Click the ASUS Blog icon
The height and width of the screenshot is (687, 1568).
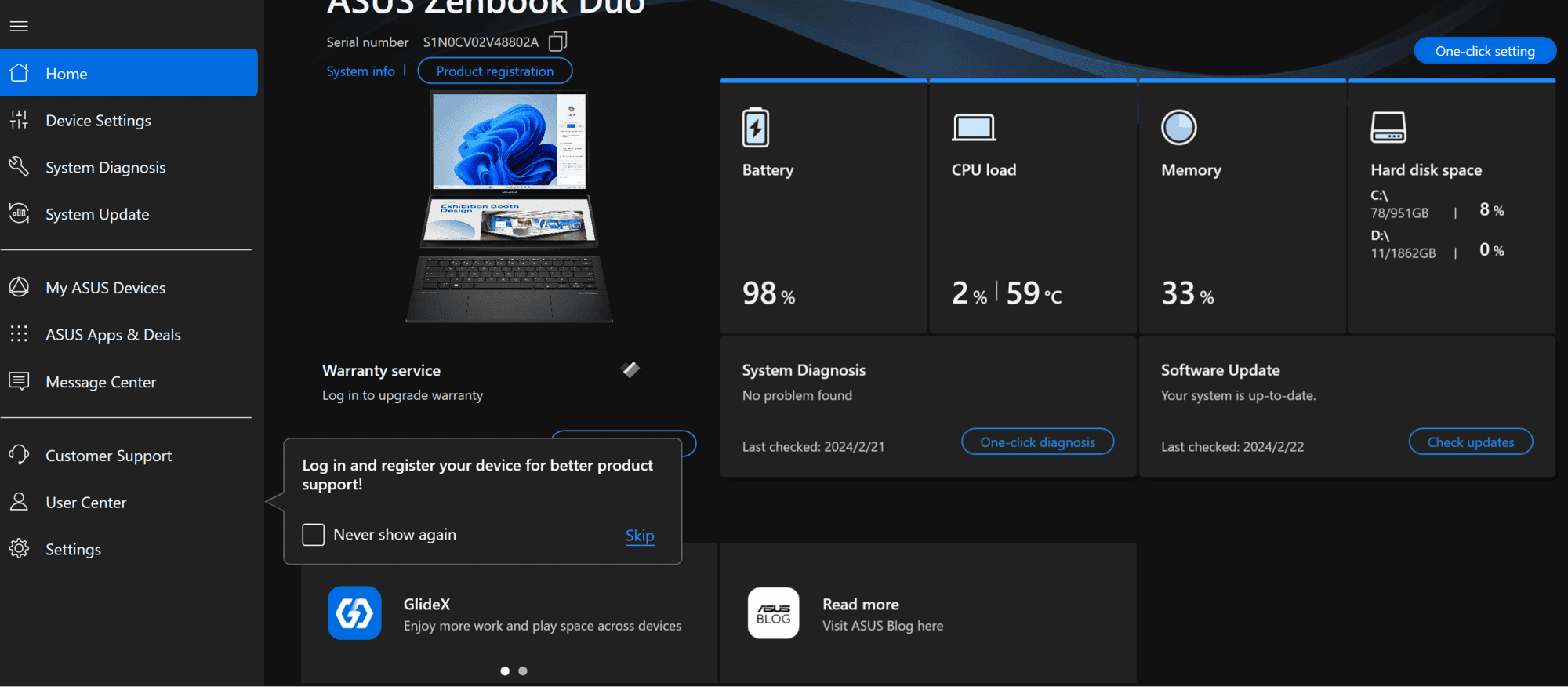[x=773, y=613]
